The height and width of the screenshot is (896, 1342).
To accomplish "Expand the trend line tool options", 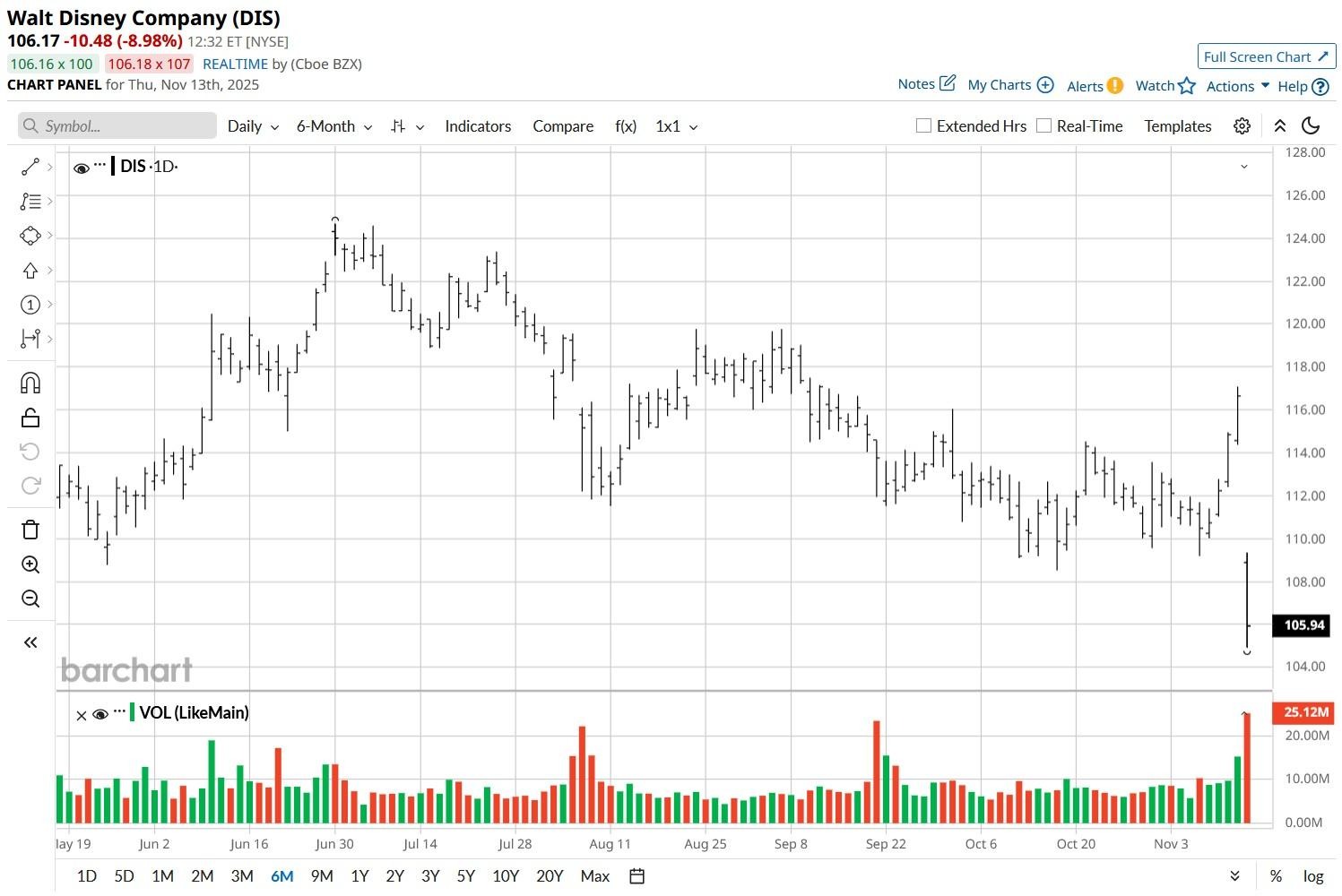I will pyautogui.click(x=49, y=167).
